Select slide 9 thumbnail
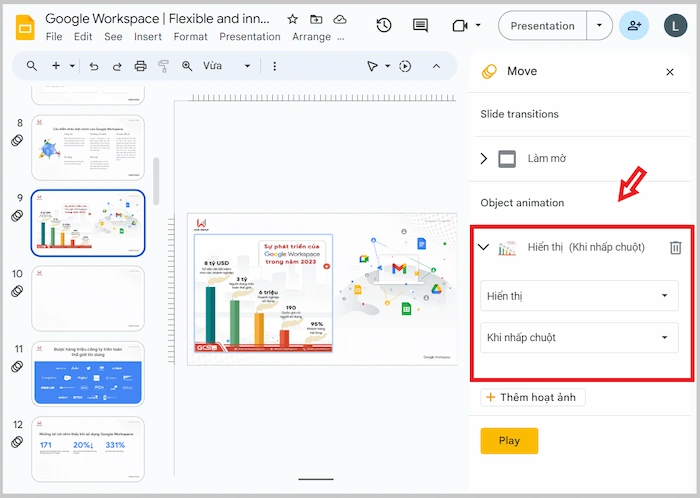Image resolution: width=700 pixels, height=498 pixels. click(88, 223)
